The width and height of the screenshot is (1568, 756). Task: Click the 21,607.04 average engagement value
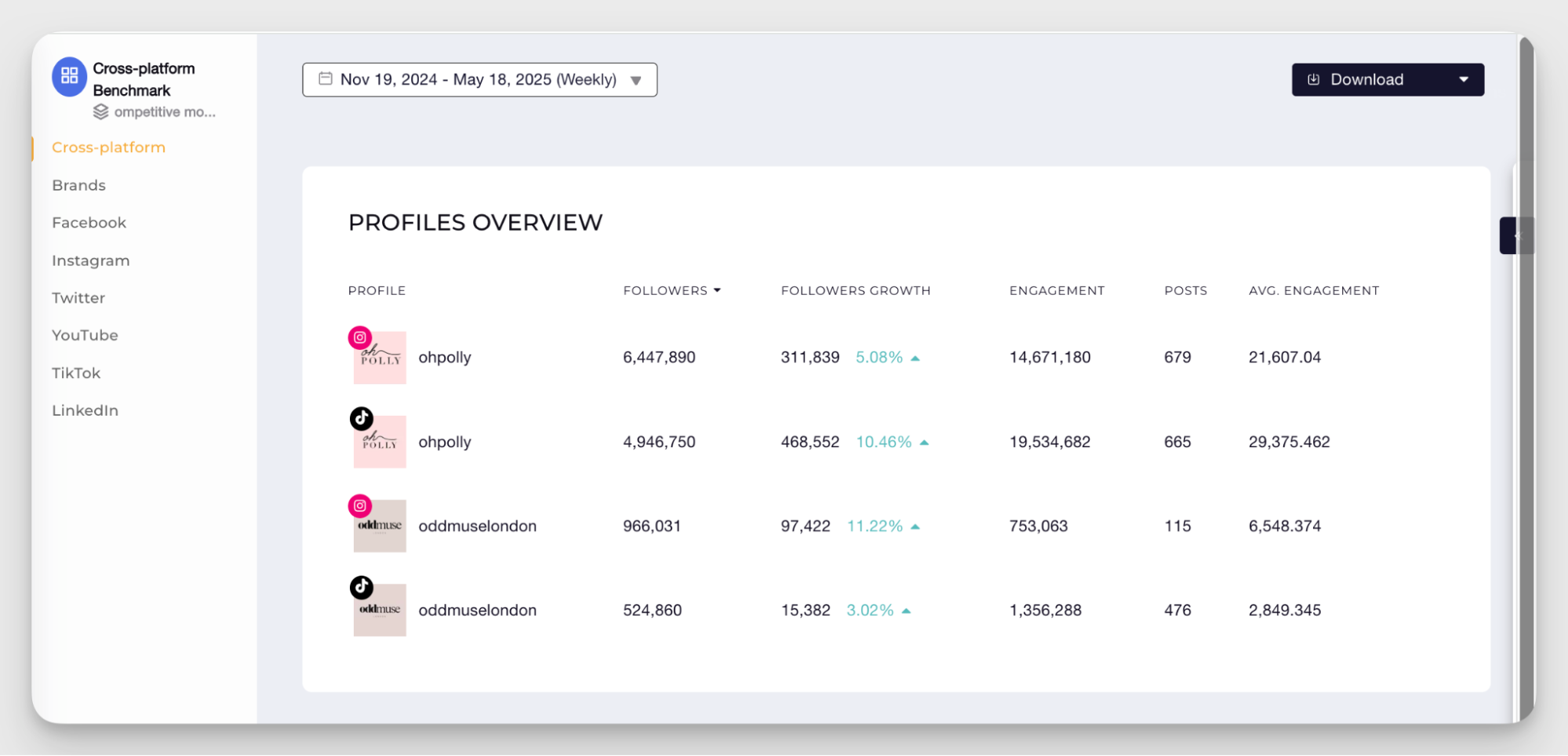[x=1285, y=358]
